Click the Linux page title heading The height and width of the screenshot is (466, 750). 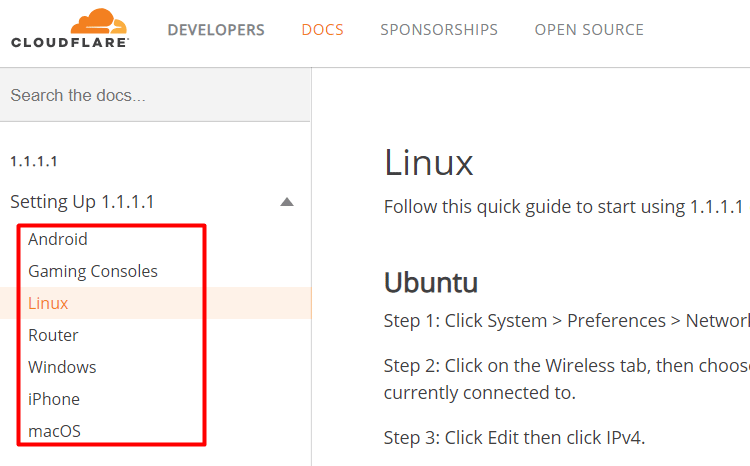429,162
